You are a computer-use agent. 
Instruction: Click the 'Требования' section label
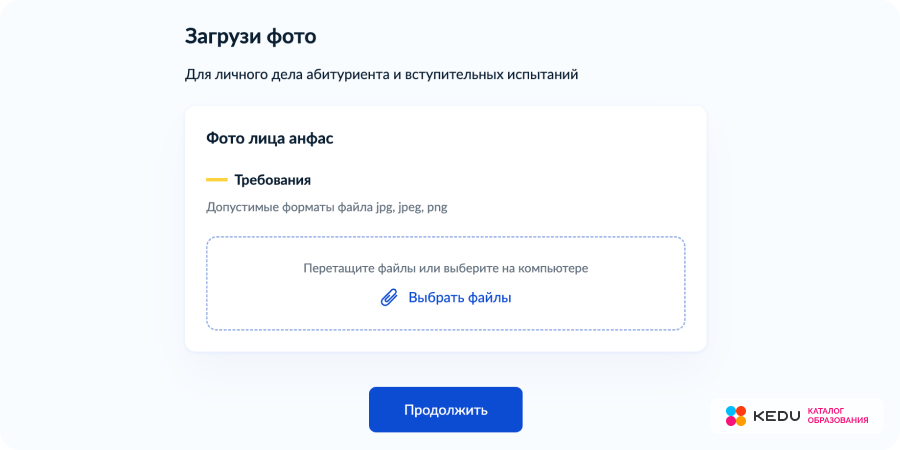click(272, 180)
